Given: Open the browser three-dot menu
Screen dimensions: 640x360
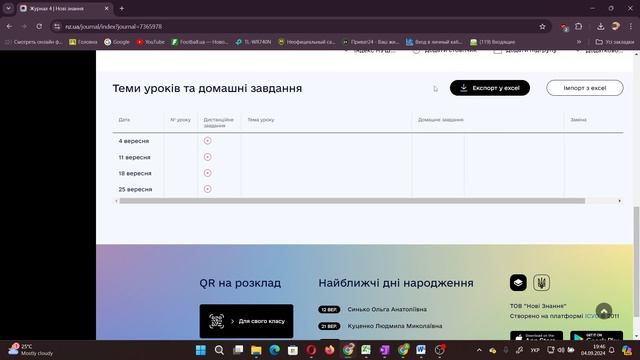Looking at the screenshot, I should [x=631, y=27].
